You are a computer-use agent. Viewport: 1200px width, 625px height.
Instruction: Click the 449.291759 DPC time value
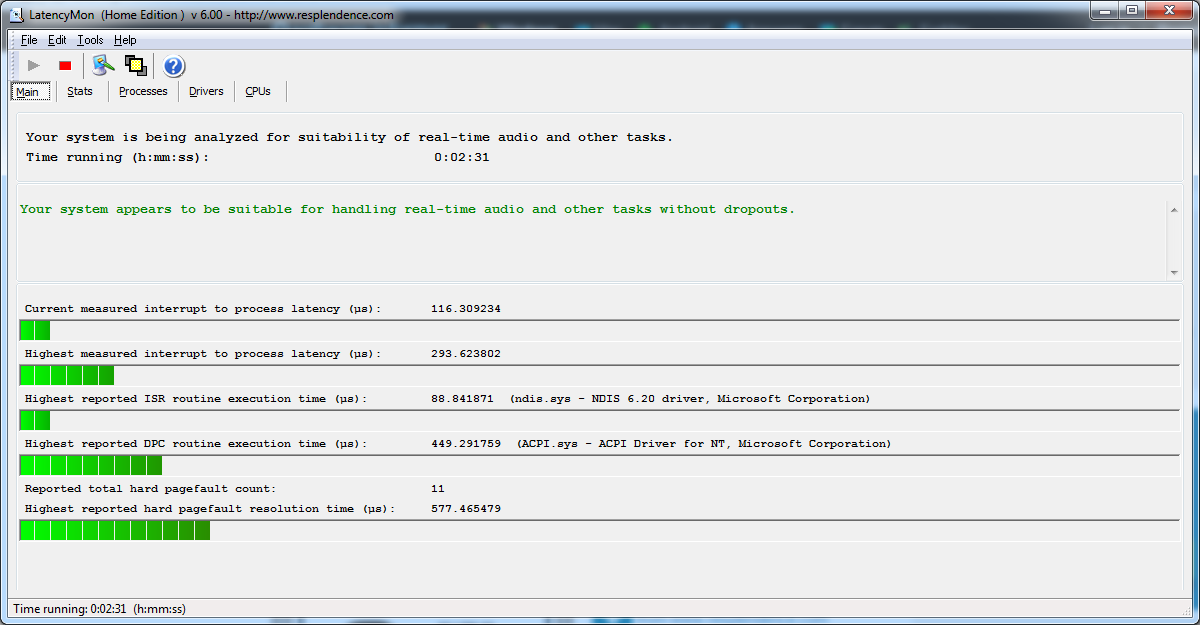click(x=465, y=444)
